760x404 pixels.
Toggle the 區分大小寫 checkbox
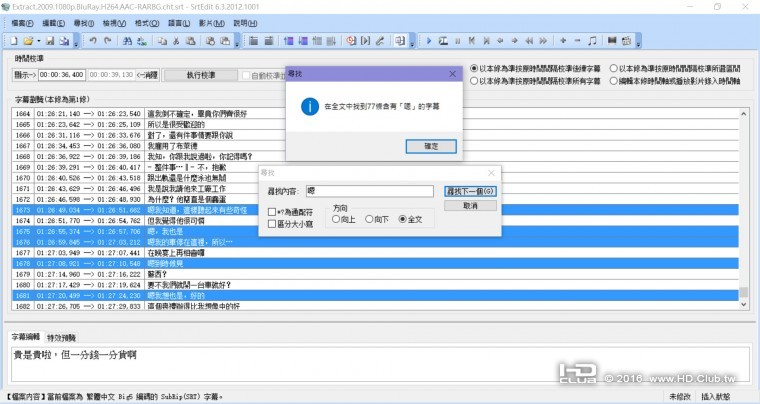pyautogui.click(x=272, y=224)
